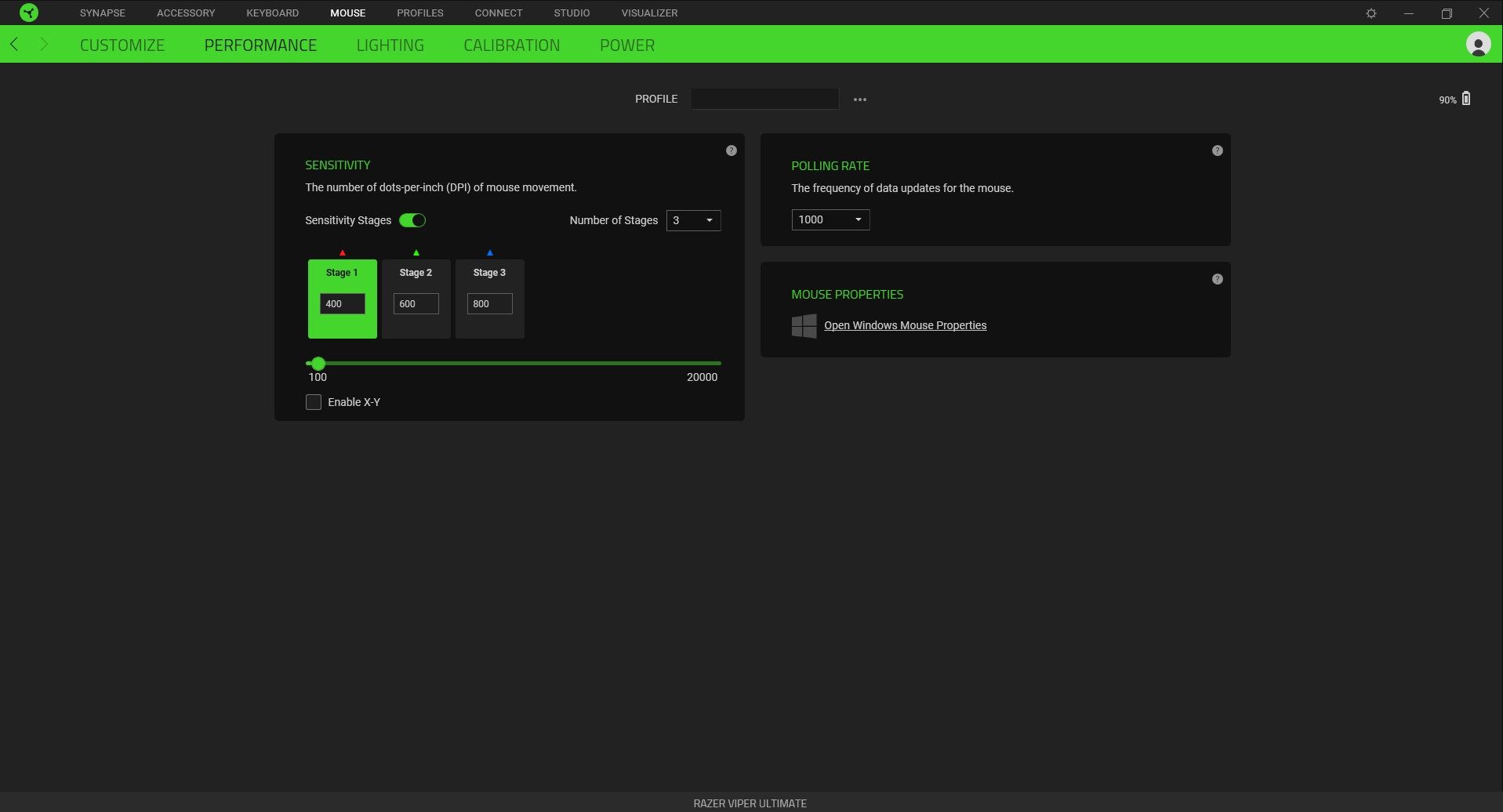
Task: Disable the Sensitivity Stages toggle
Action: coord(412,220)
